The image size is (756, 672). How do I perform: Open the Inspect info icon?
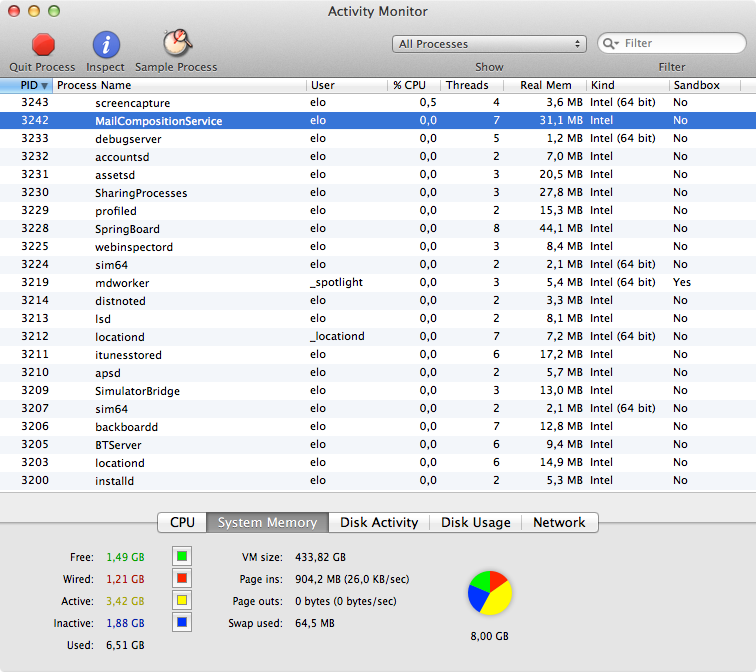coord(106,45)
